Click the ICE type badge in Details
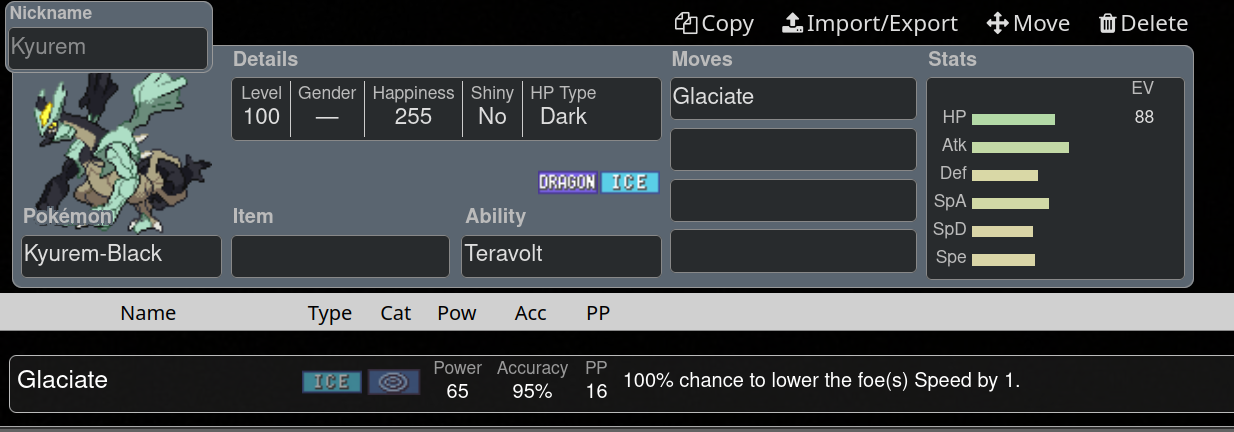This screenshot has width=1234, height=432. (629, 182)
